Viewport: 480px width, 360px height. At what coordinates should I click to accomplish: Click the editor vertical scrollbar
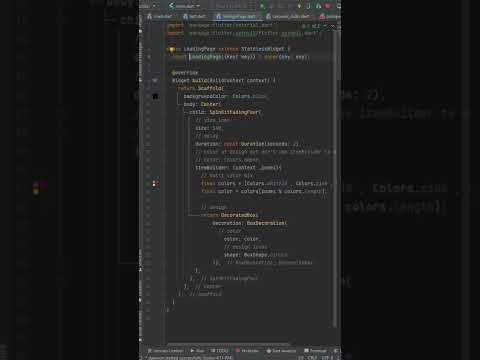(x=335, y=177)
